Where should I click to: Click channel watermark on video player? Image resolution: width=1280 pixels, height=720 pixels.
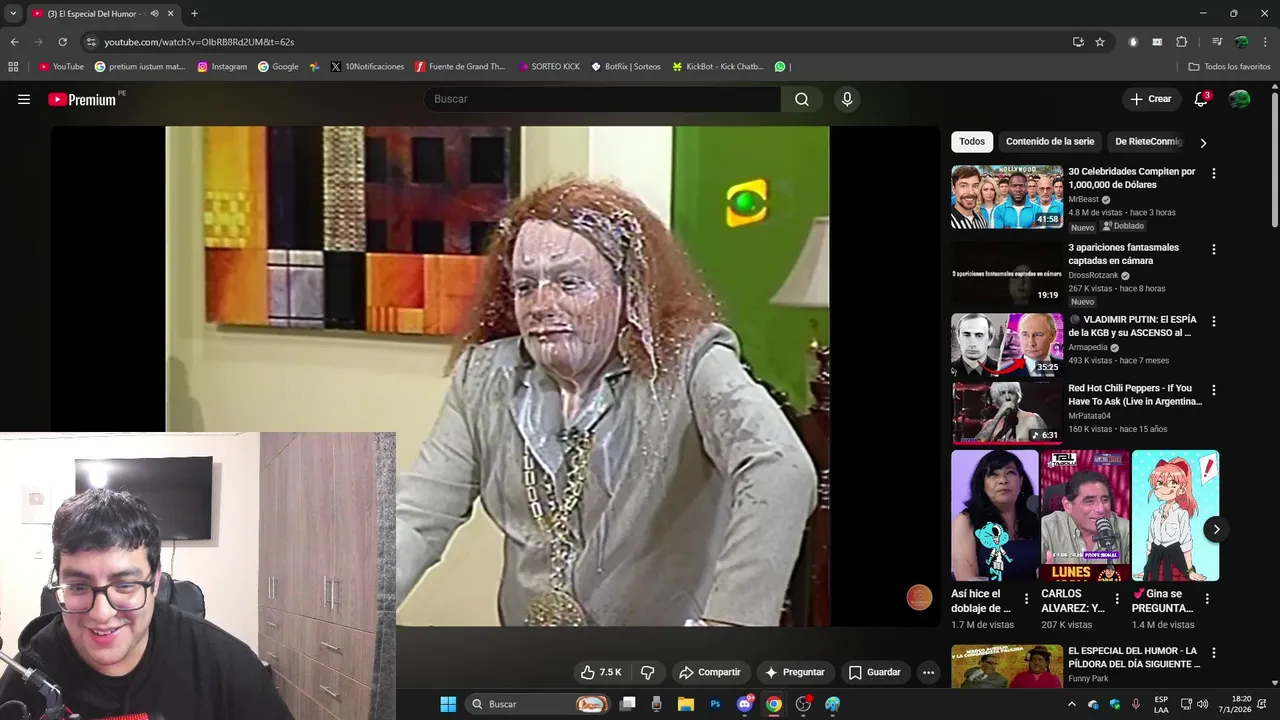point(919,598)
